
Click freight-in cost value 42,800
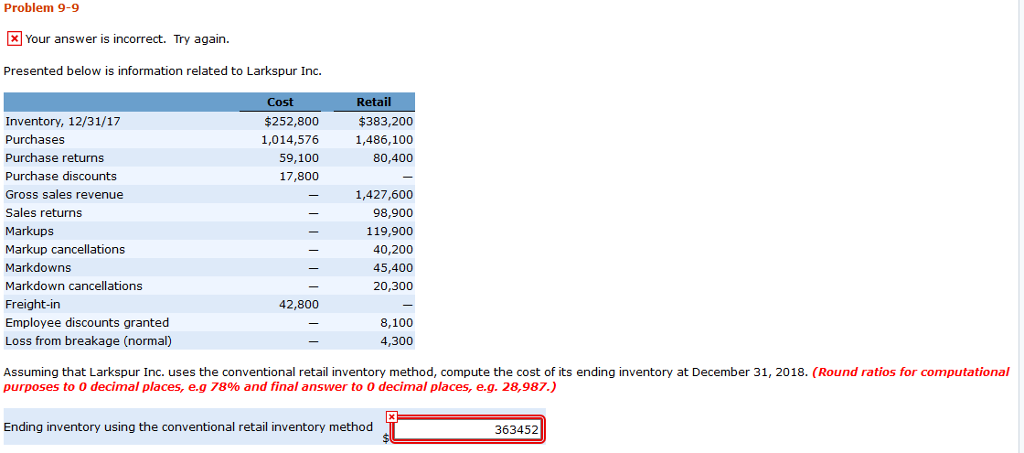300,304
